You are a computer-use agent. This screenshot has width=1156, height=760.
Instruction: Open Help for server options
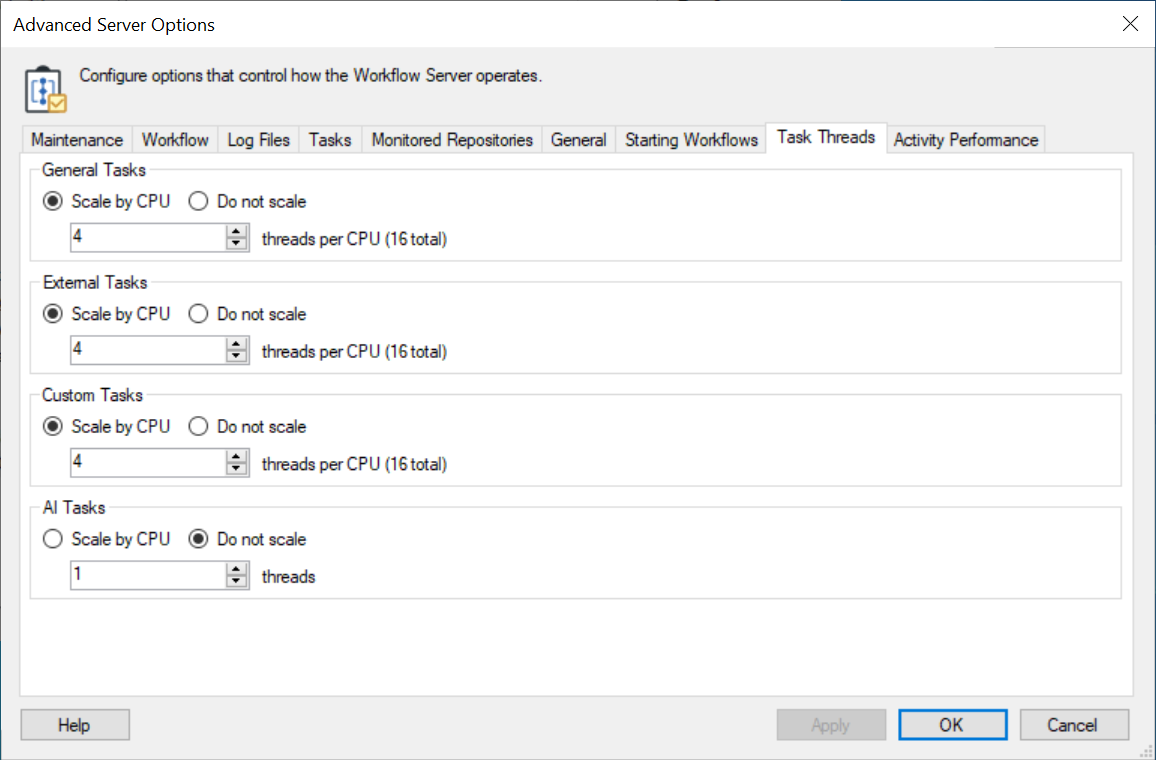coord(74,725)
